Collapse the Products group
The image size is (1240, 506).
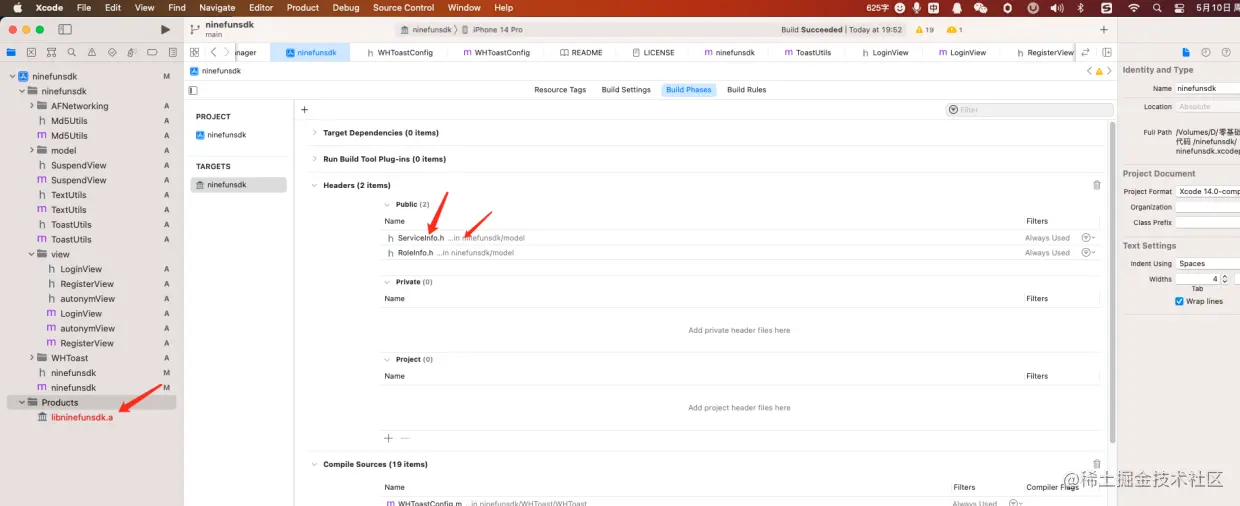click(21, 402)
